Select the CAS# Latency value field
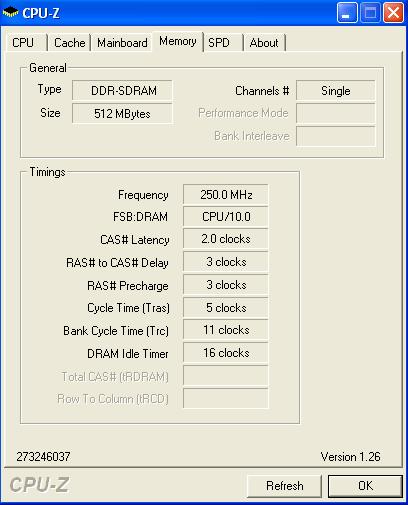 [x=226, y=239]
